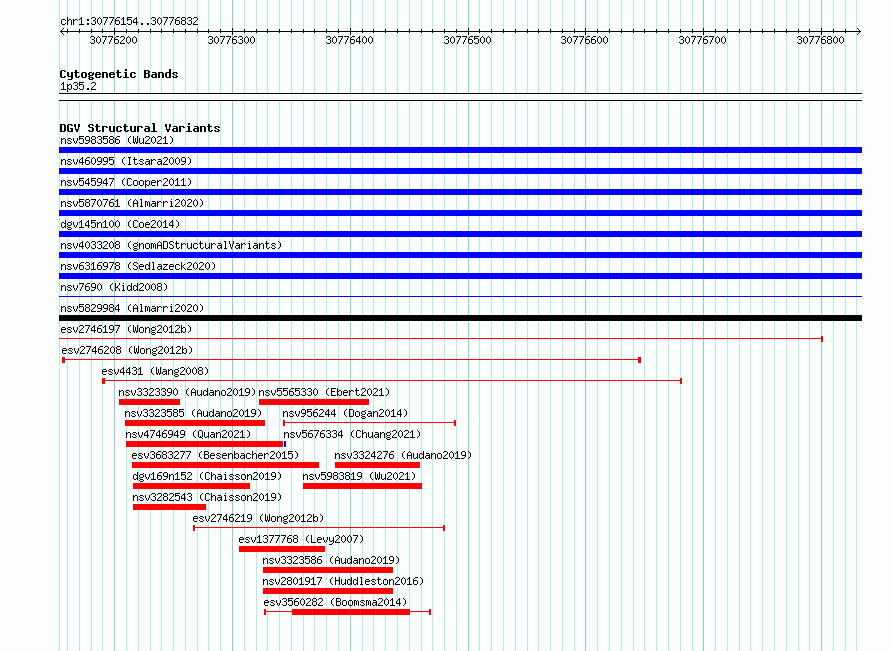Open esv1377768 (Levy2007) label
This screenshot has height=651, width=890.
click(x=301, y=539)
